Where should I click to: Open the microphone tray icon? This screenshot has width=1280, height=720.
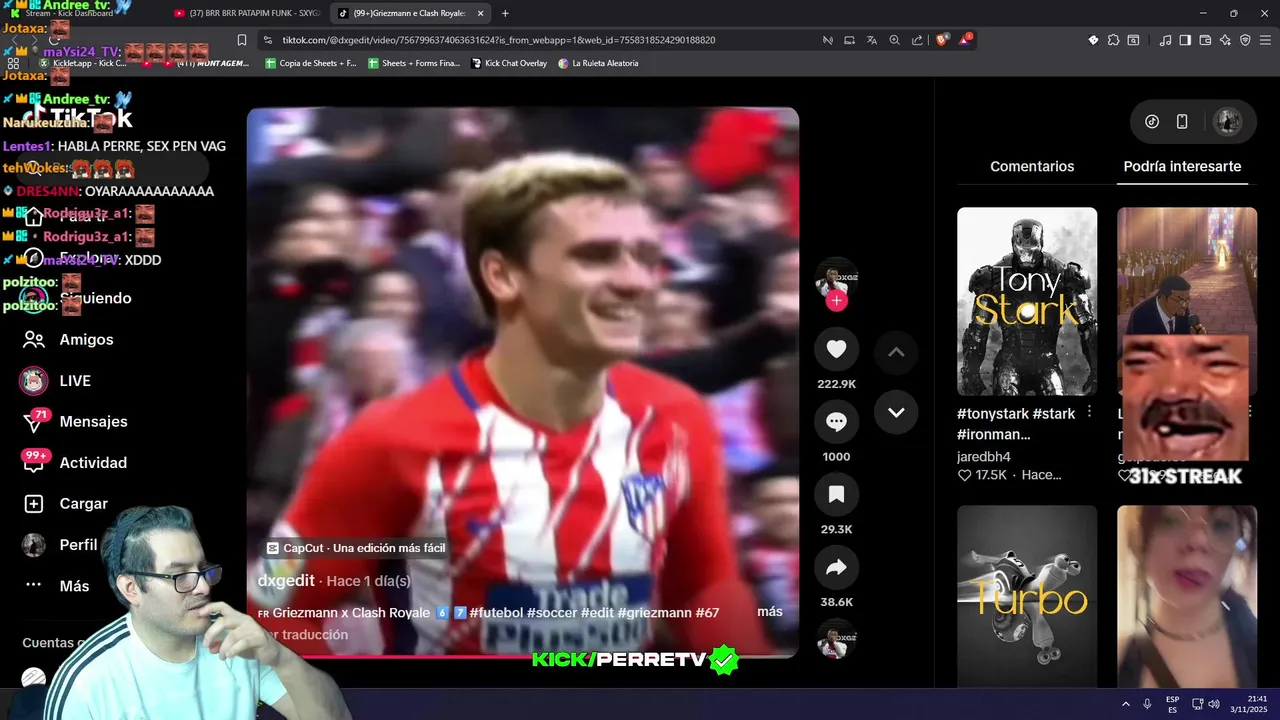[x=1147, y=704]
